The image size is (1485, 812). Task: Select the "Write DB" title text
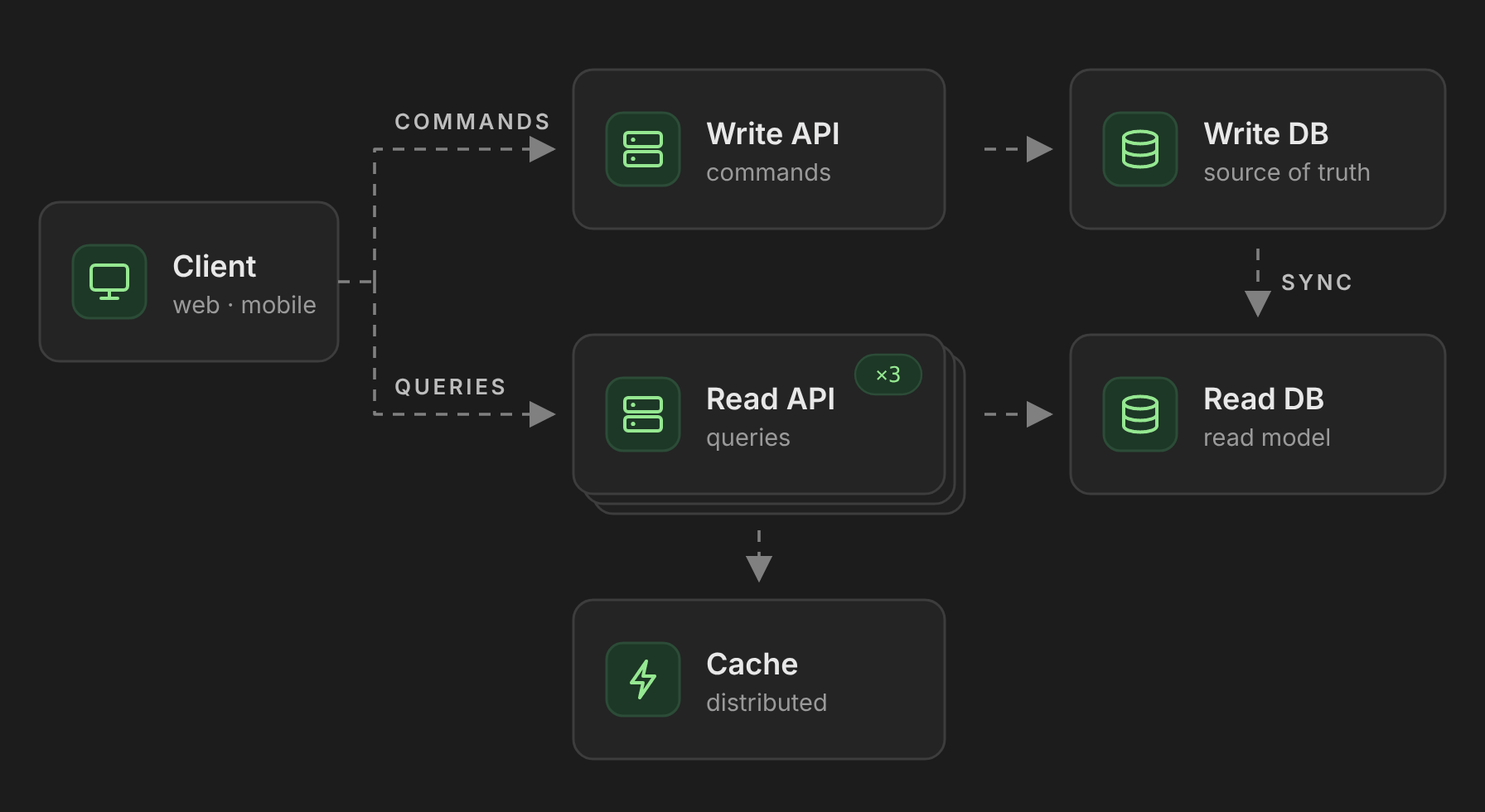pos(1266,133)
